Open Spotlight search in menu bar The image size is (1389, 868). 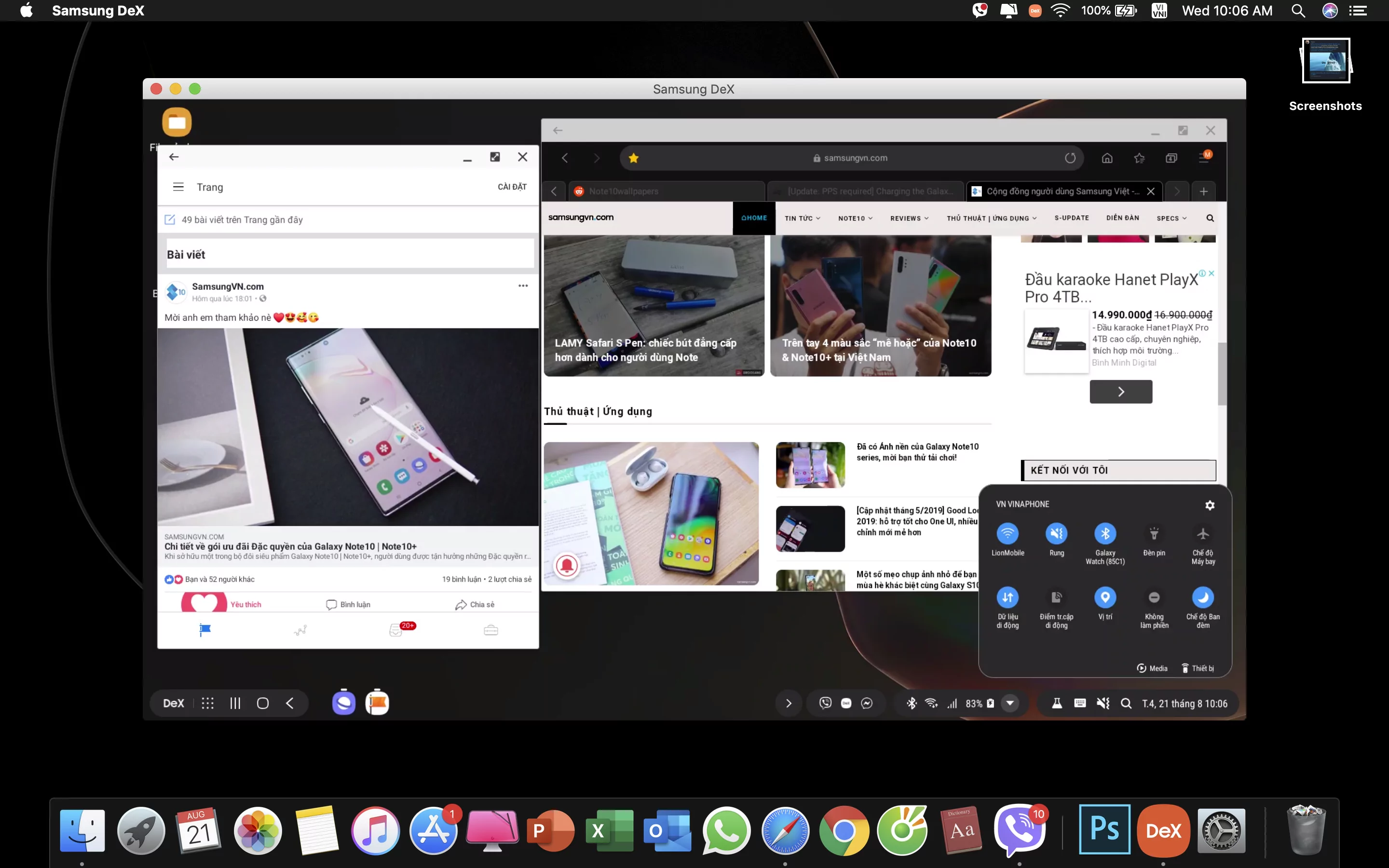click(x=1298, y=10)
